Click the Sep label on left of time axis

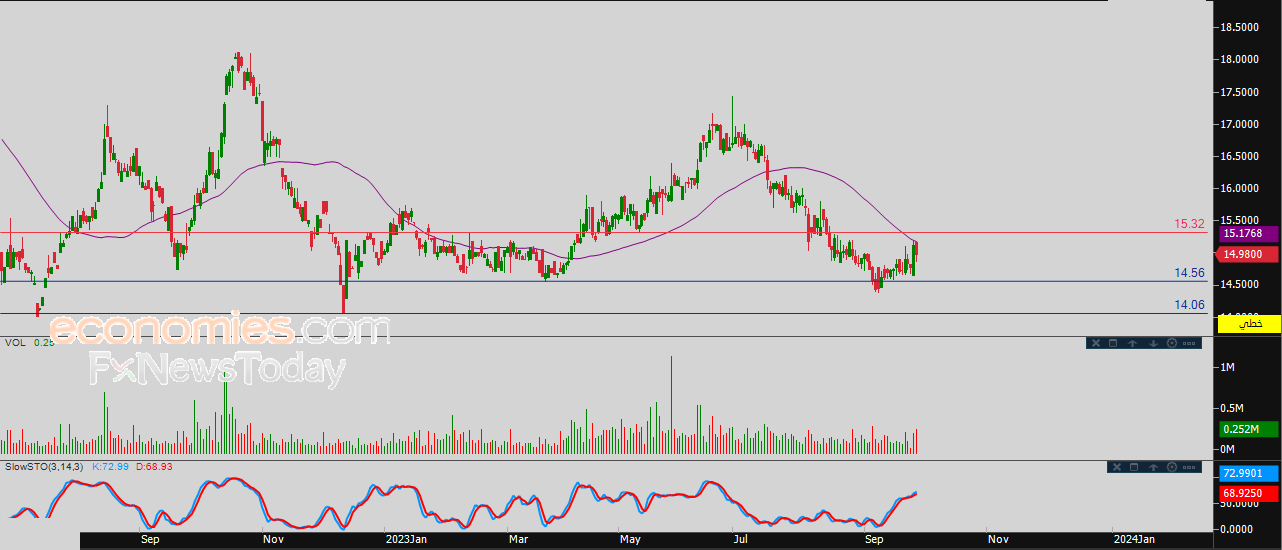click(151, 540)
